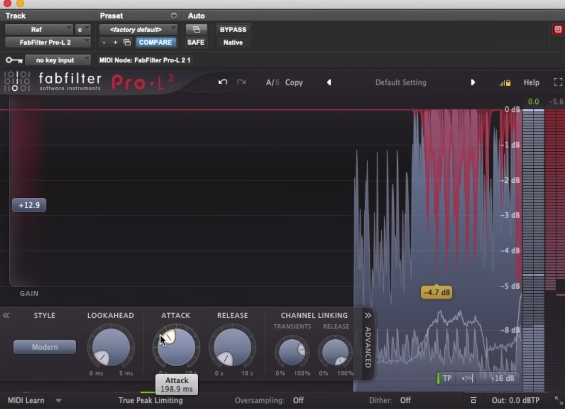Open the Oversampling Off menu
The width and height of the screenshot is (565, 409).
coord(298,400)
